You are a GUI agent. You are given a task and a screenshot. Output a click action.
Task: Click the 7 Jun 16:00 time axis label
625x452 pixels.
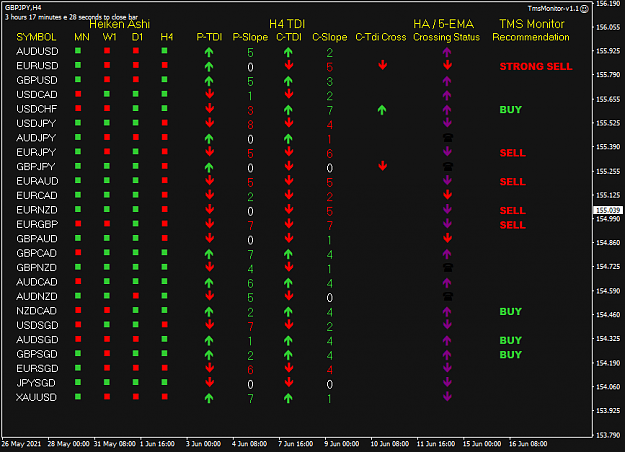coord(296,444)
